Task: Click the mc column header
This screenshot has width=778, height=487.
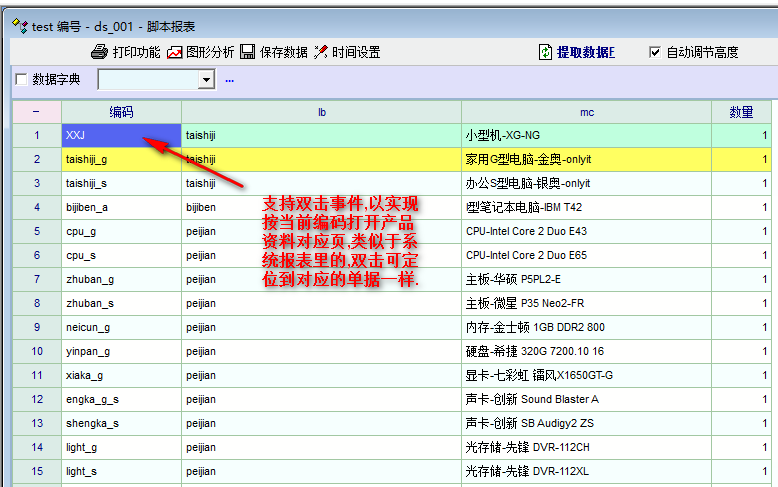Action: coord(586,112)
